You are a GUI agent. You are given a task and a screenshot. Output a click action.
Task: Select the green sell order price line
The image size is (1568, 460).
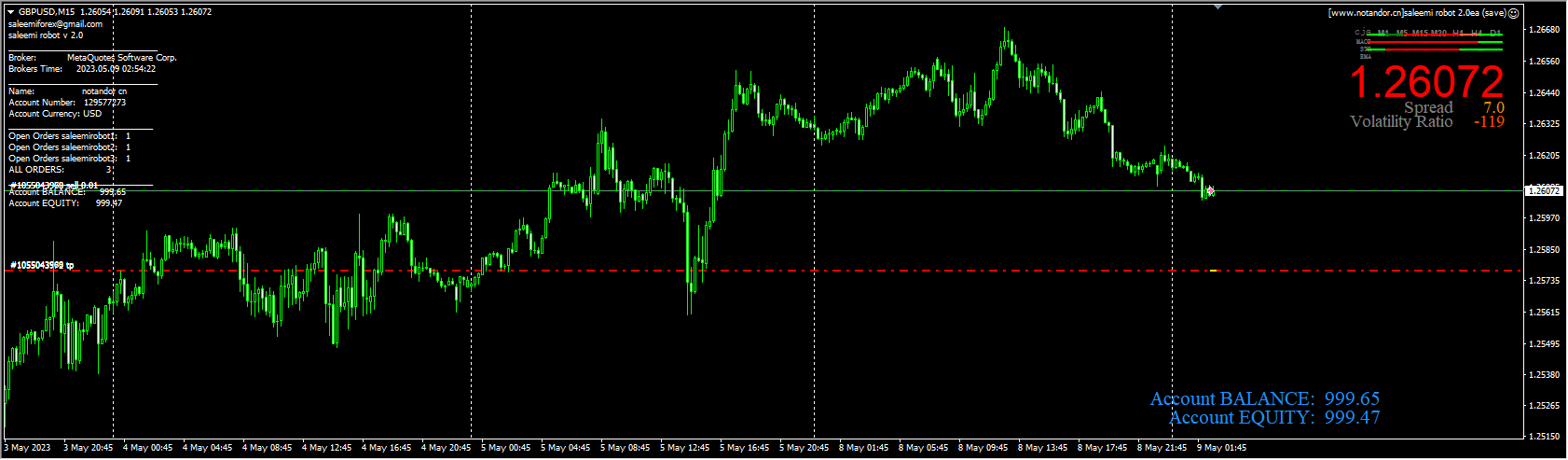tap(763, 190)
